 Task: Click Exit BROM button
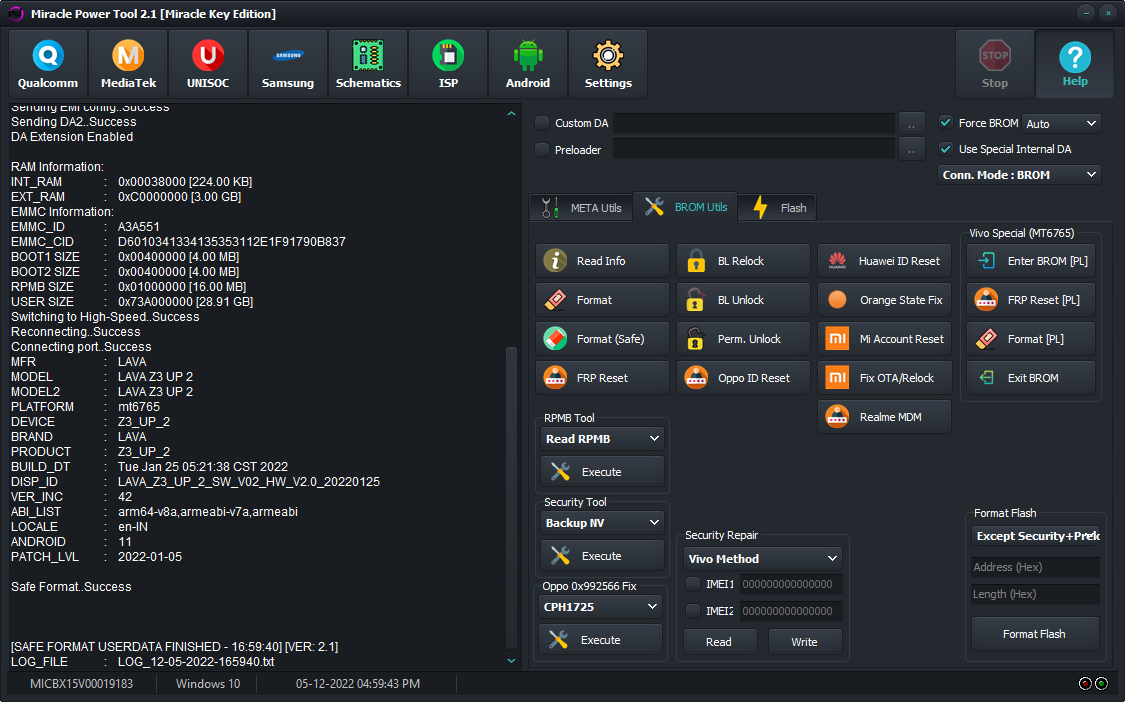[1031, 378]
